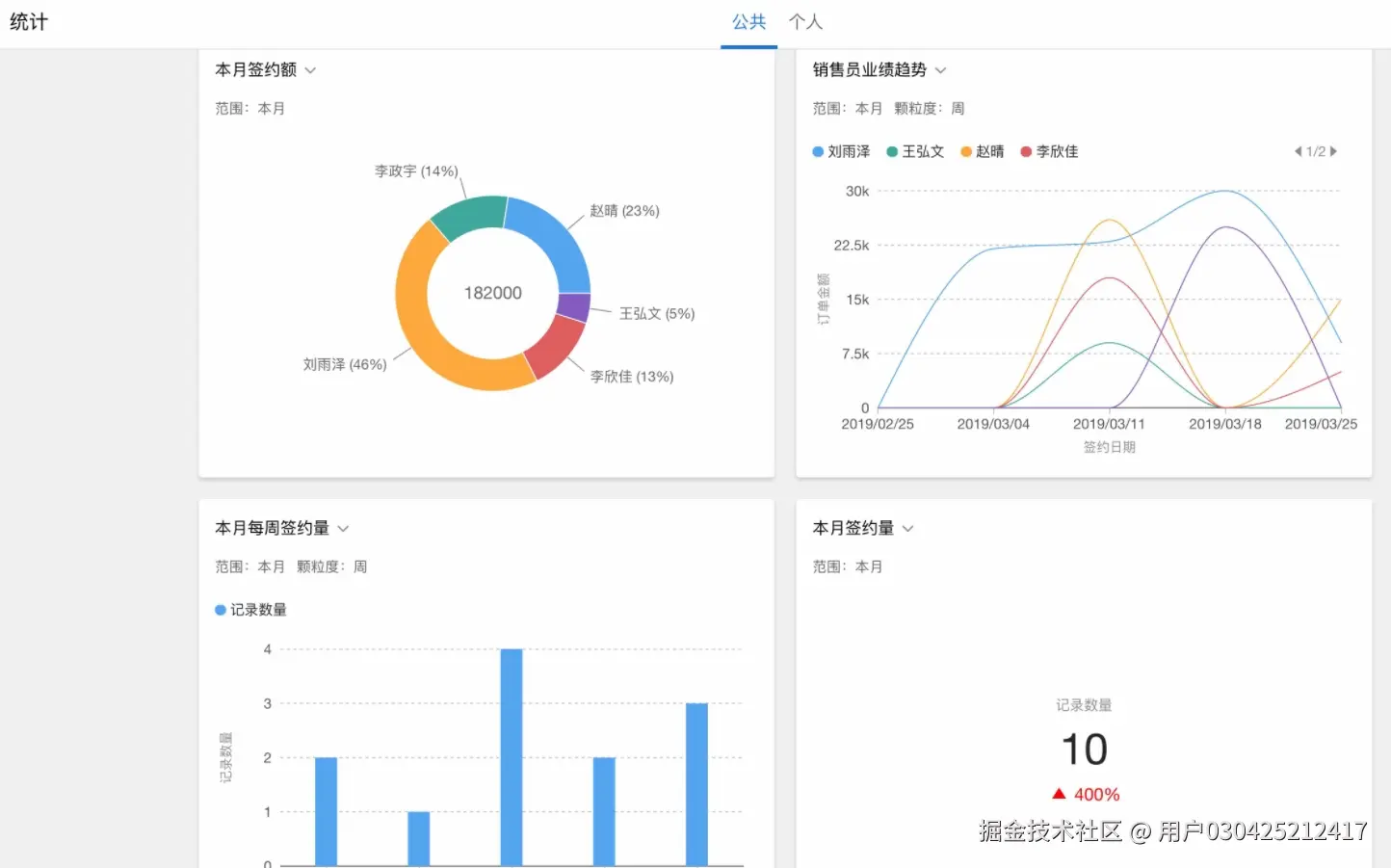Click the 赵晴 (23%) label
The width and height of the screenshot is (1391, 868).
[624, 211]
